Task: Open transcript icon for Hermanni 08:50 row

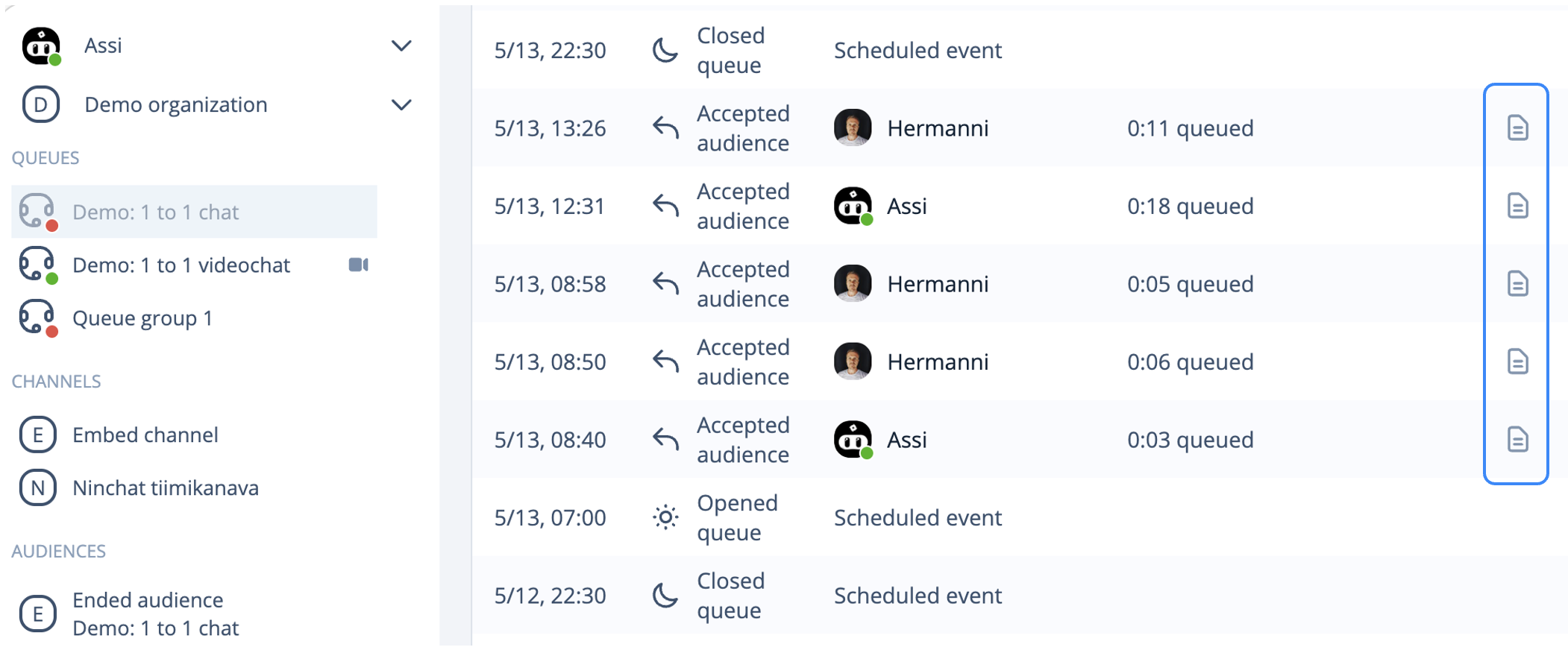Action: (x=1517, y=362)
